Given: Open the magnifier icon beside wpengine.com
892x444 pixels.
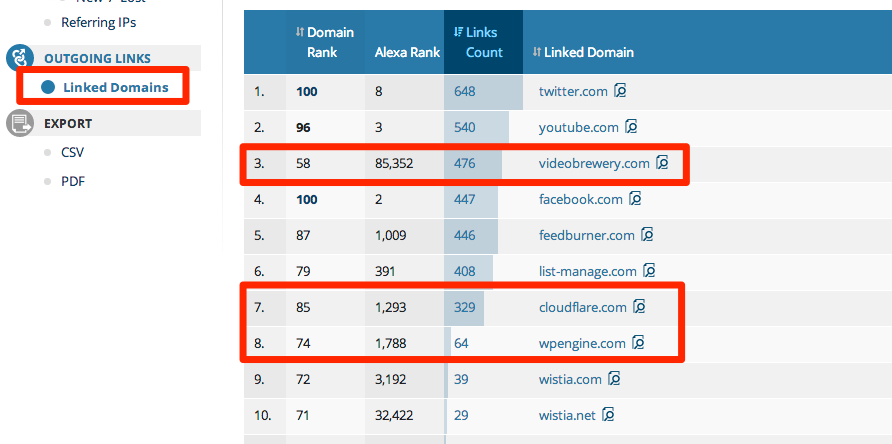Looking at the screenshot, I should (638, 343).
